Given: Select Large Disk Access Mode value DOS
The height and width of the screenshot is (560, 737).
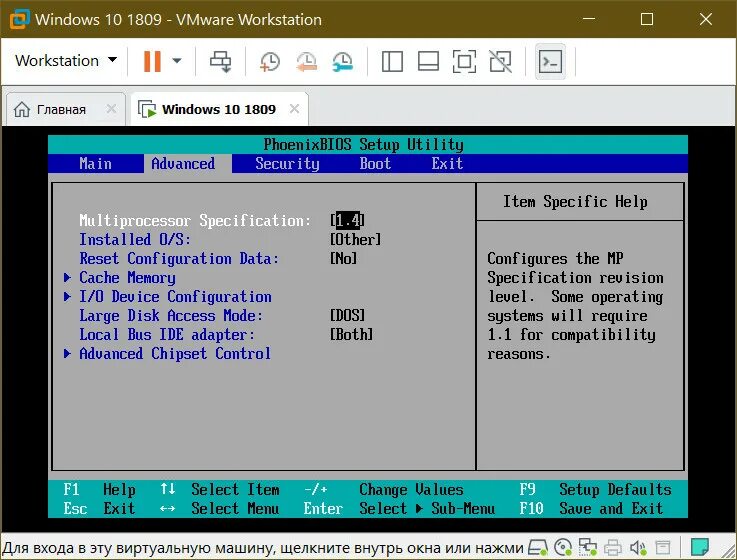Looking at the screenshot, I should tap(348, 315).
